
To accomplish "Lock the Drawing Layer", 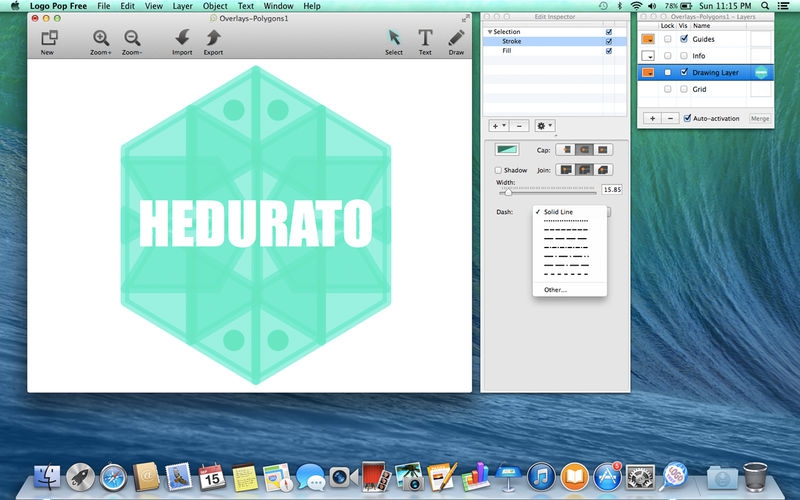I will pyautogui.click(x=667, y=72).
